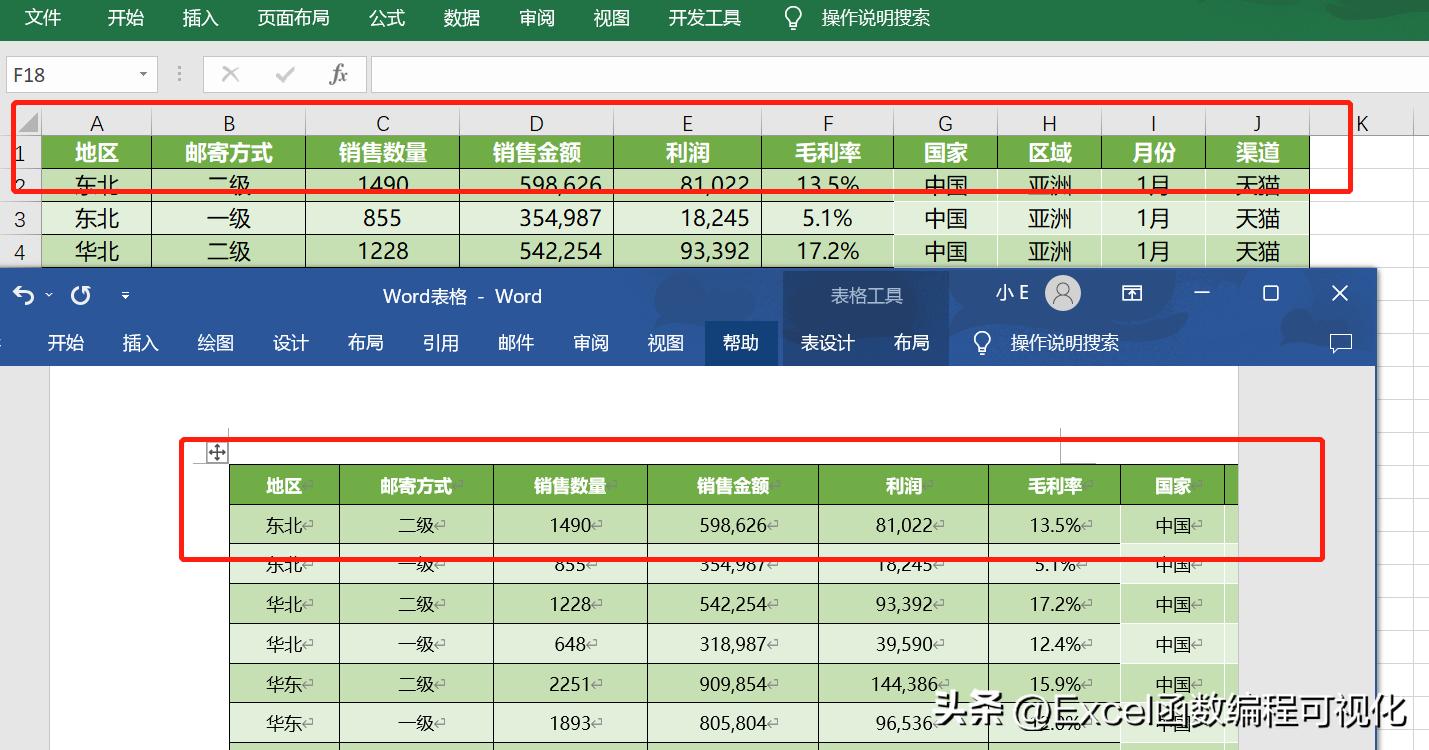Screen dimensions: 1429x750
Task: Click the Insert Function fx icon
Action: 337,74
